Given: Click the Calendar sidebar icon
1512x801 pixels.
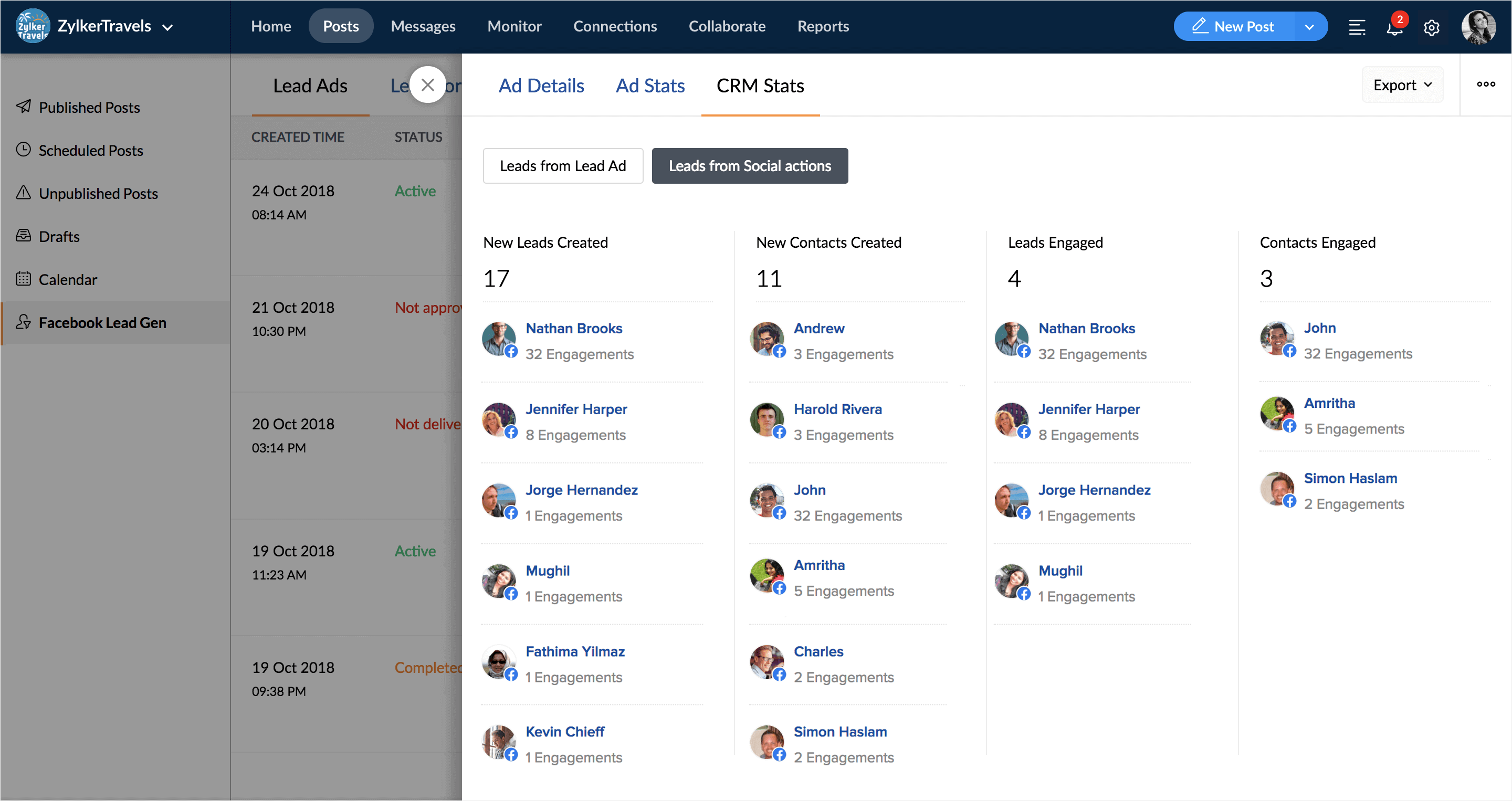Looking at the screenshot, I should coord(24,279).
